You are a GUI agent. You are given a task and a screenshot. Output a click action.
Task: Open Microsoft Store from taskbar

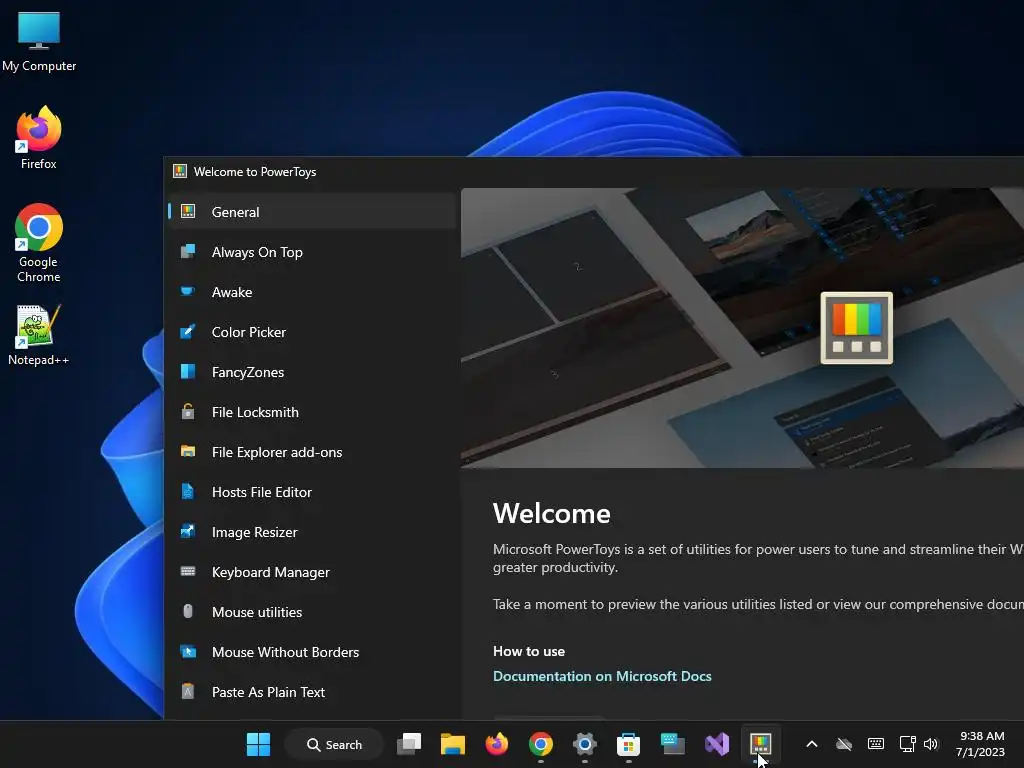[628, 744]
